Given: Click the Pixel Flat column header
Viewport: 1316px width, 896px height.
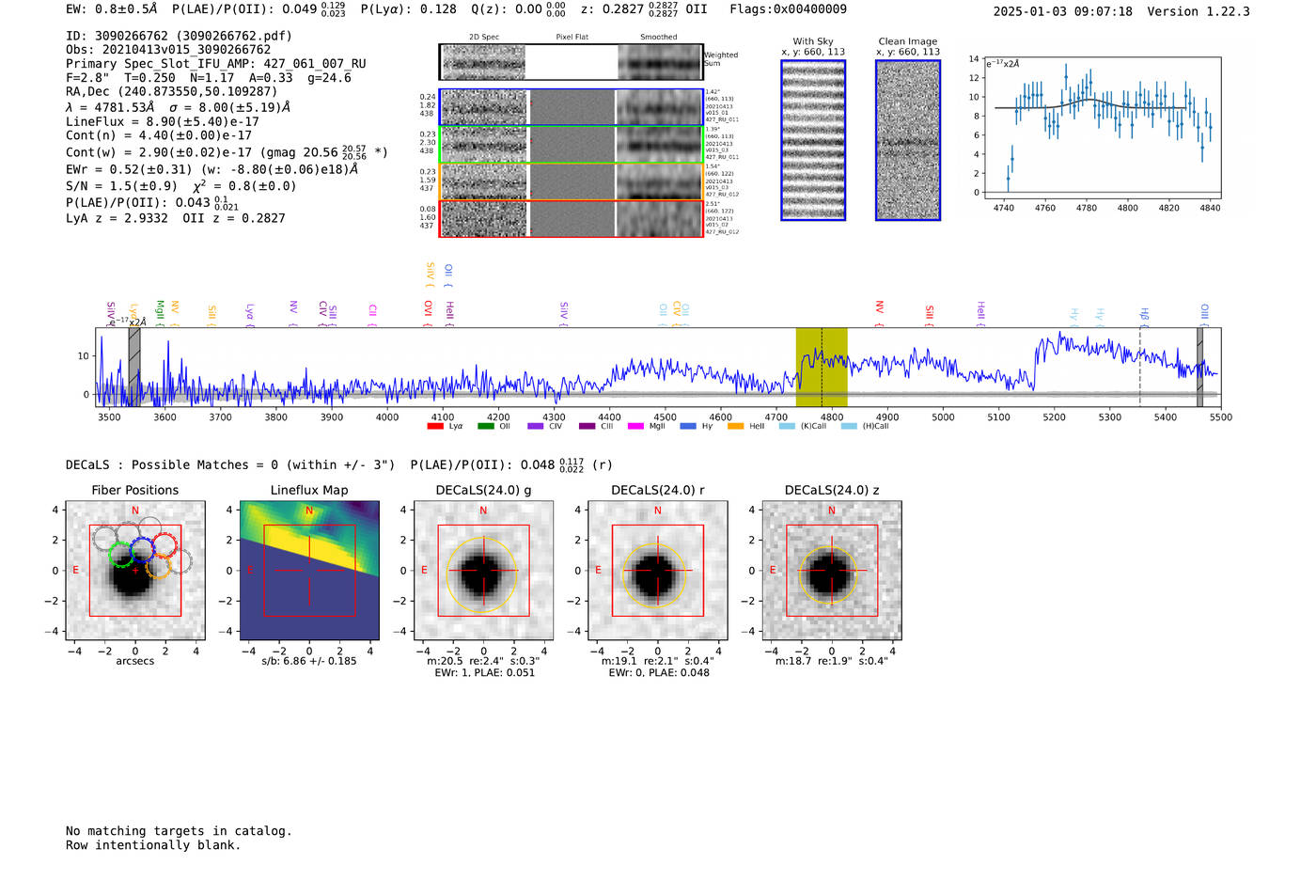Looking at the screenshot, I should pyautogui.click(x=572, y=37).
